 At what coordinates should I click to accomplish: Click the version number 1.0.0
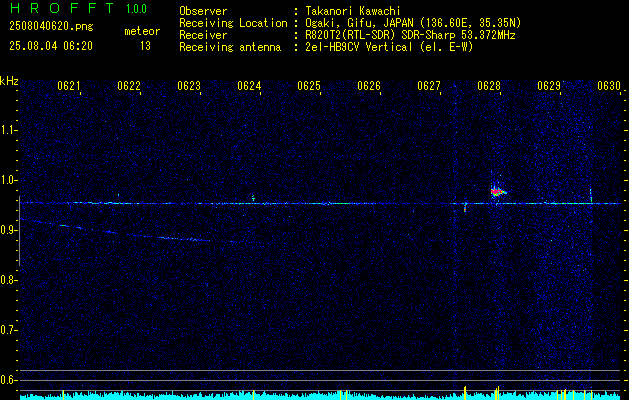click(x=136, y=9)
